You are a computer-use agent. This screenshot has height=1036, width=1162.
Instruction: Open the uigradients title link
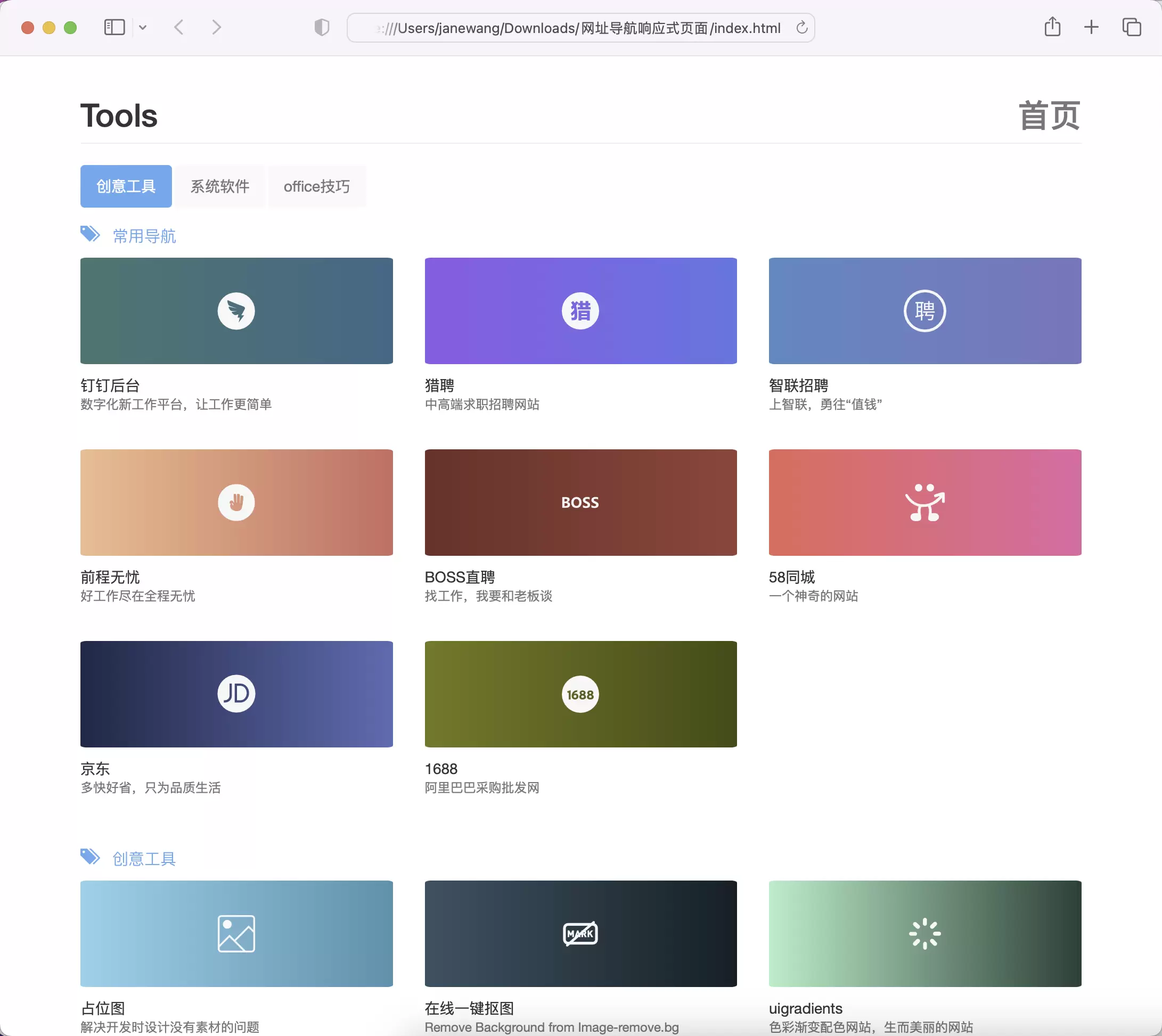point(805,1008)
